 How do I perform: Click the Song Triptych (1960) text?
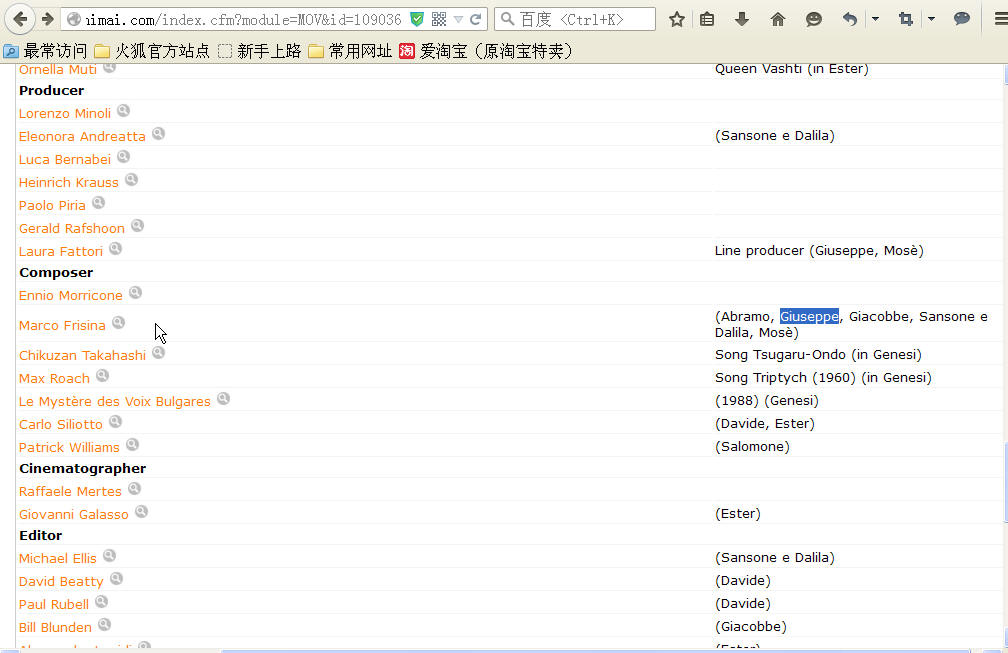(785, 378)
